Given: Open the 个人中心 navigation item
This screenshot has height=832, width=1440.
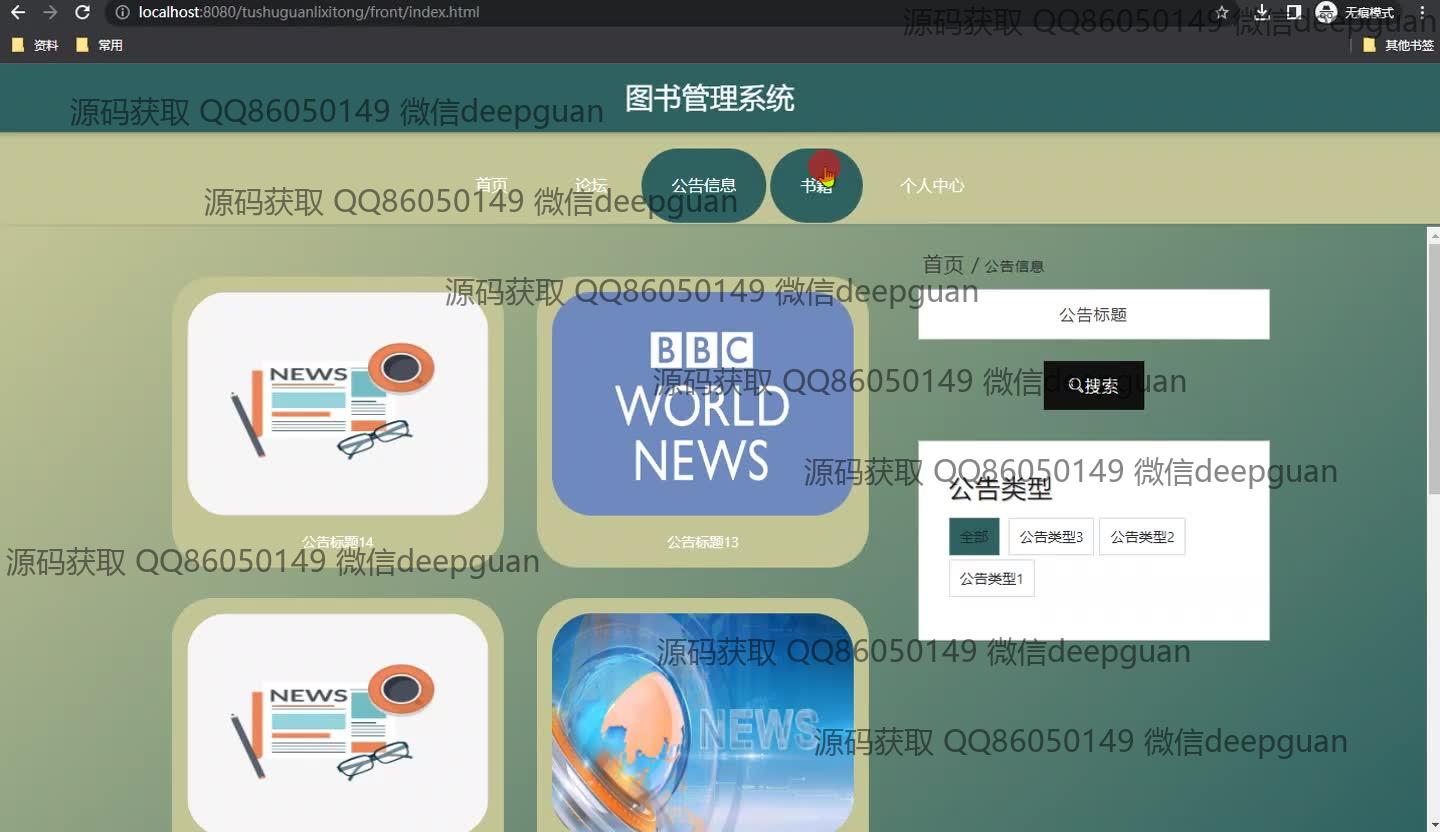Looking at the screenshot, I should pyautogui.click(x=932, y=185).
